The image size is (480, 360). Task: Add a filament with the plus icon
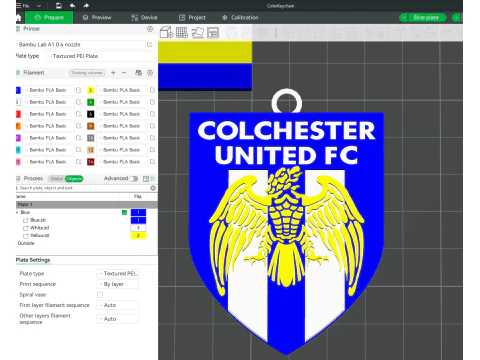(113, 73)
